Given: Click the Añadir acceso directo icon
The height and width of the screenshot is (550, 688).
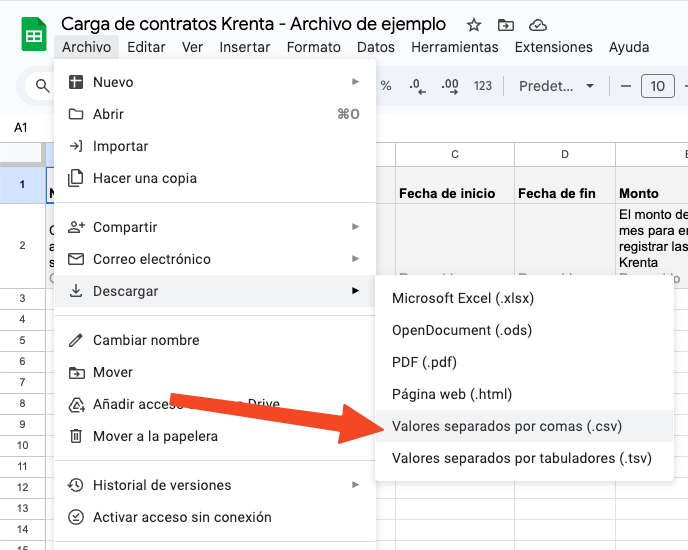Looking at the screenshot, I should (76, 404).
